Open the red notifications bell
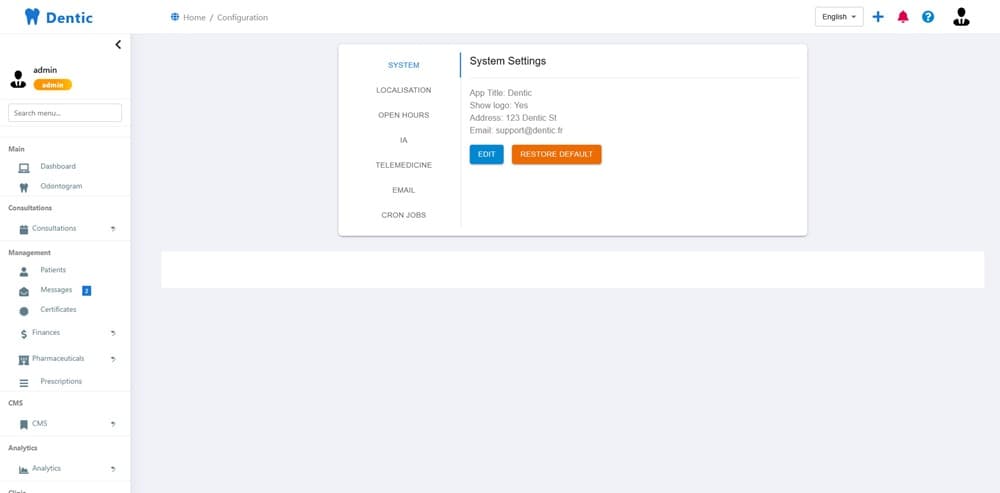Screen dimensions: 1000x493 [903, 17]
